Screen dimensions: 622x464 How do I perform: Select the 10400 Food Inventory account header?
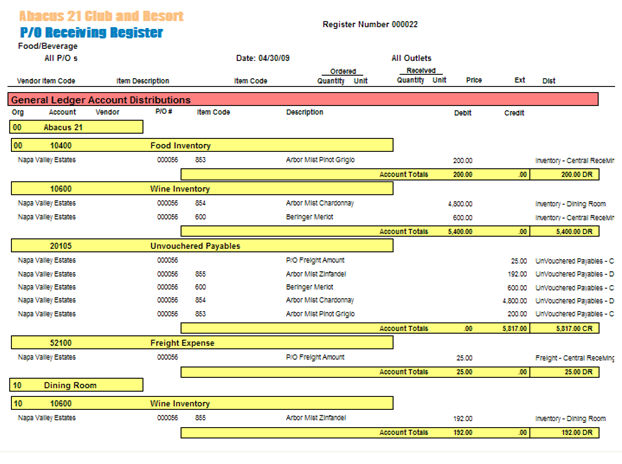(x=201, y=145)
